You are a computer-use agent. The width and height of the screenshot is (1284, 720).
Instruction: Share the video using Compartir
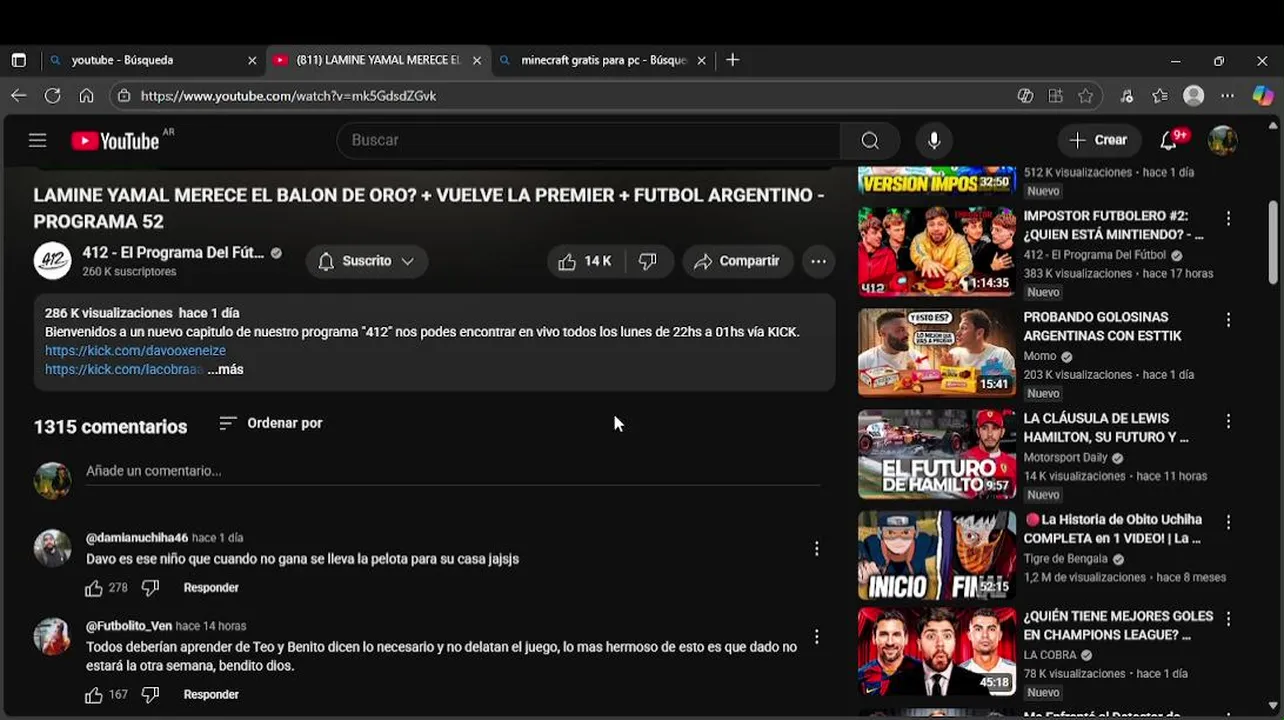(x=738, y=261)
